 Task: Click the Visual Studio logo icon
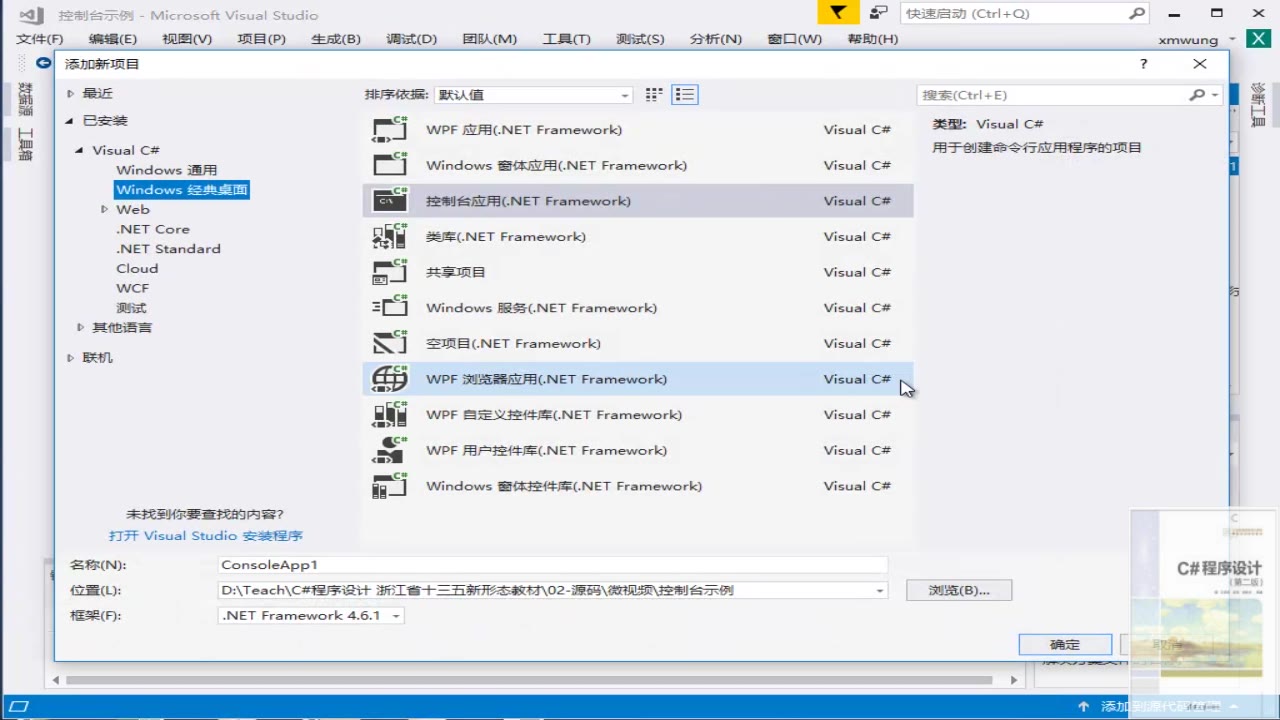[31, 15]
